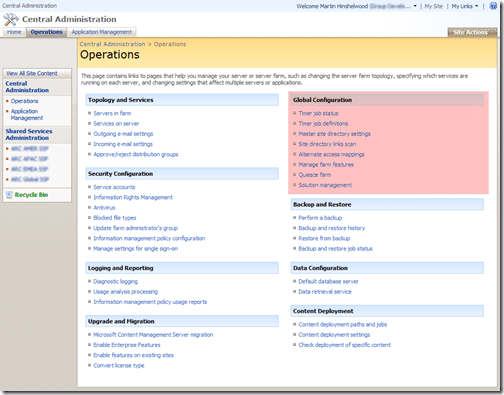
Task: Click Update farm administrator's group
Action: [135, 228]
